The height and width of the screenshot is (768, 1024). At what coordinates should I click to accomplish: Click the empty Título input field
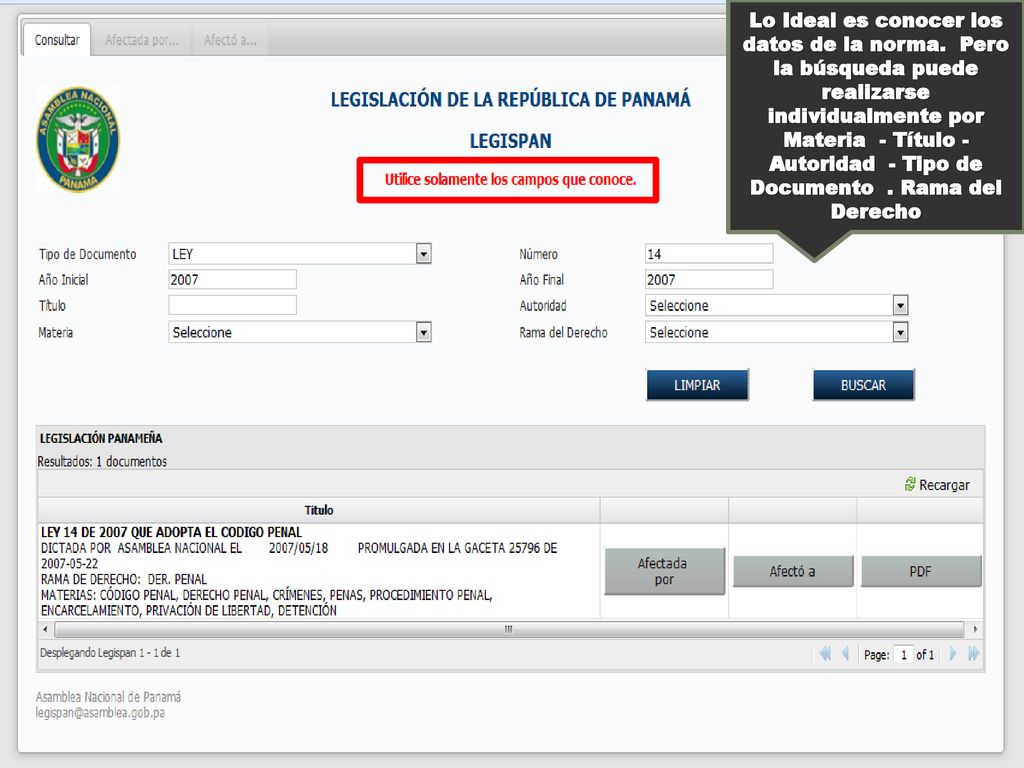(x=232, y=305)
